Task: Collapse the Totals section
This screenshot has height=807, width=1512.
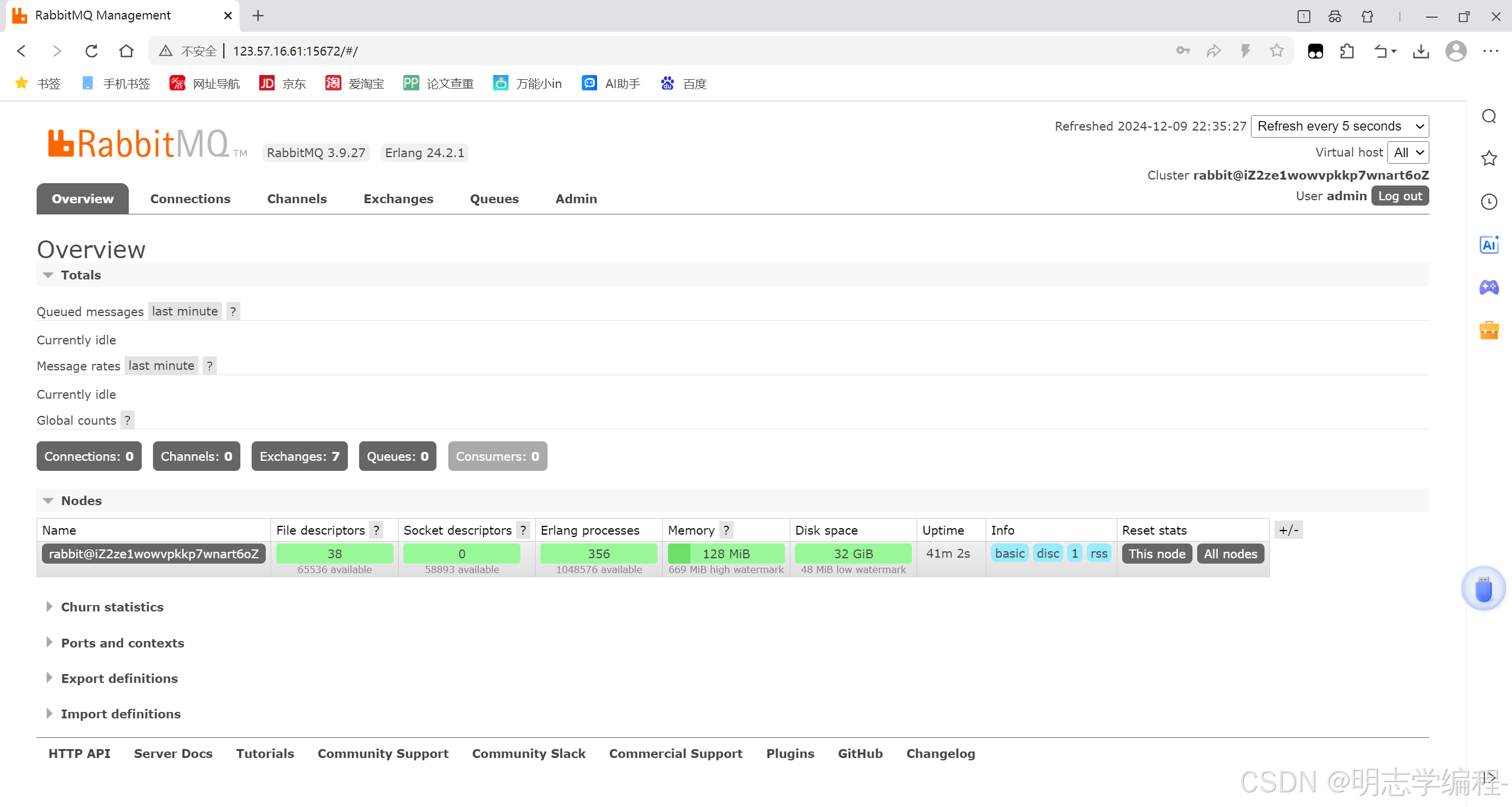Action: point(81,275)
